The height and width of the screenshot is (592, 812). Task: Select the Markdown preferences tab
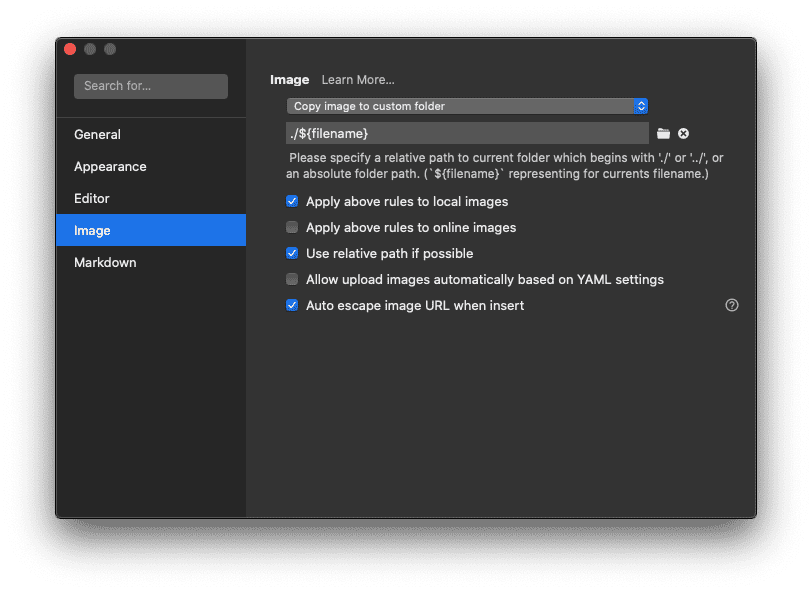coord(105,262)
